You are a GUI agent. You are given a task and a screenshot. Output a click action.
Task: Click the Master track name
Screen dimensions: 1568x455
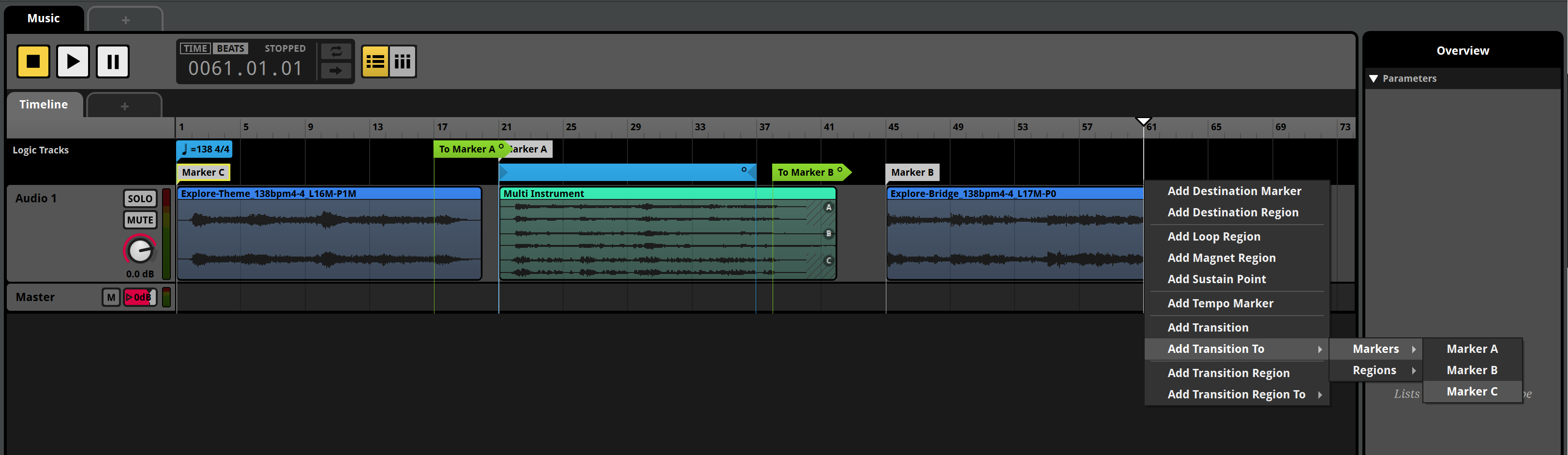(35, 297)
